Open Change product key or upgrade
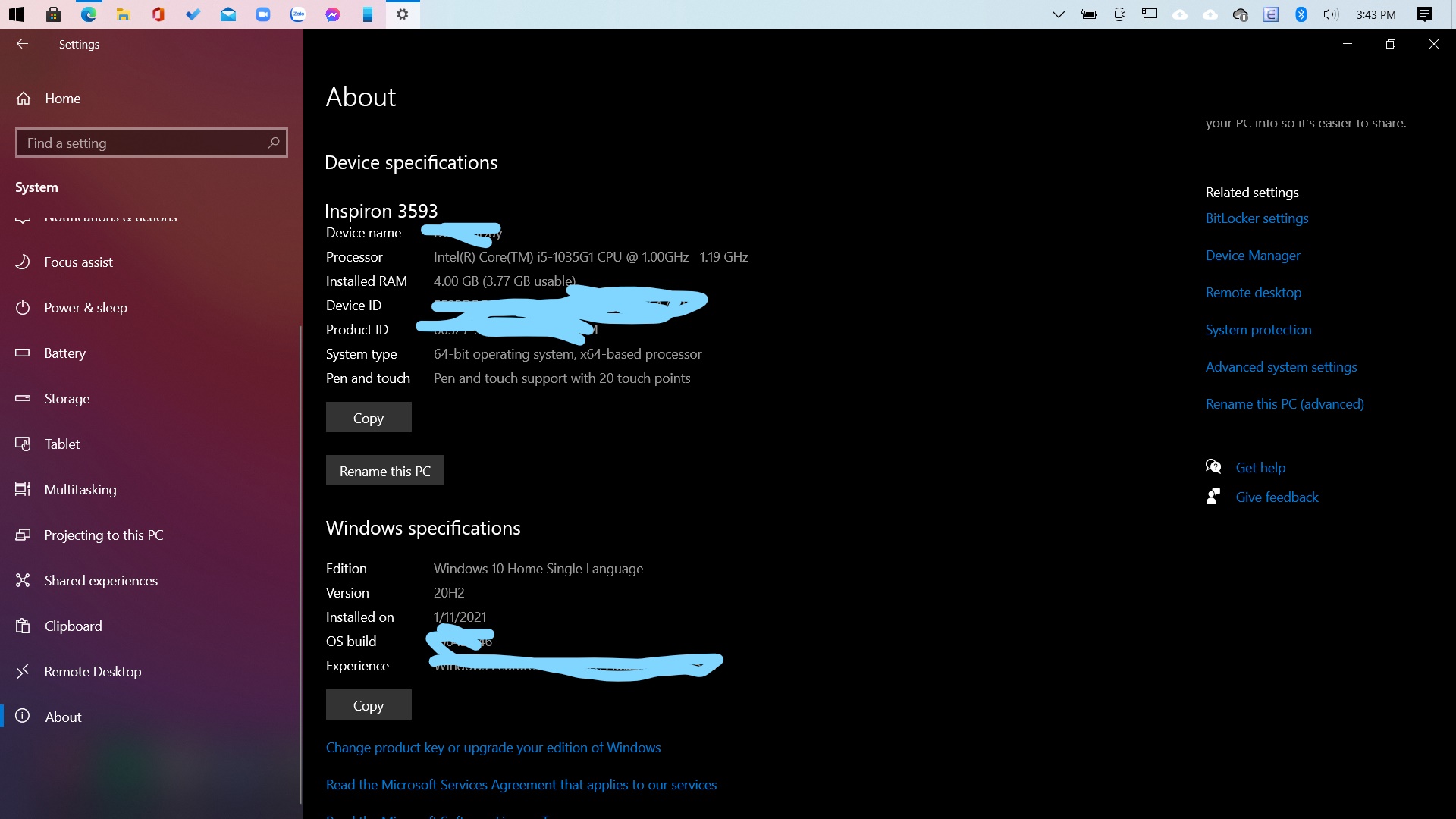The width and height of the screenshot is (1456, 819). [493, 747]
